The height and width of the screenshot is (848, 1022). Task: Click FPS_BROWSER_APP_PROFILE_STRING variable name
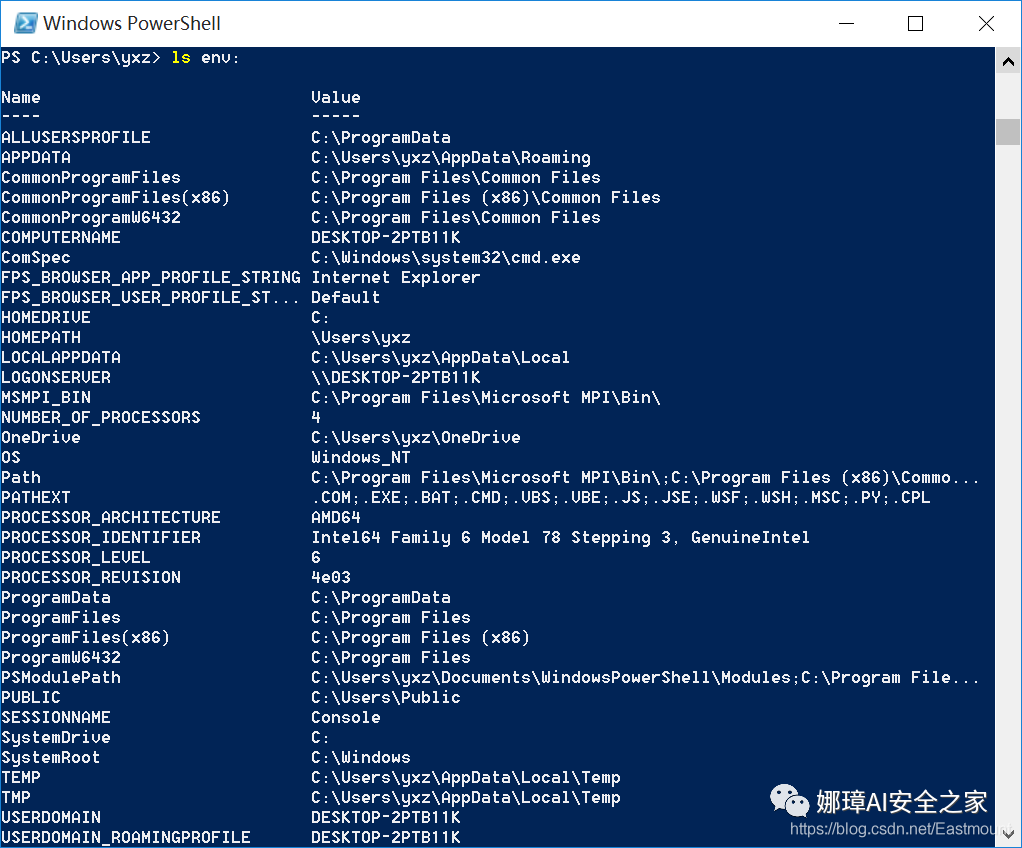click(151, 278)
